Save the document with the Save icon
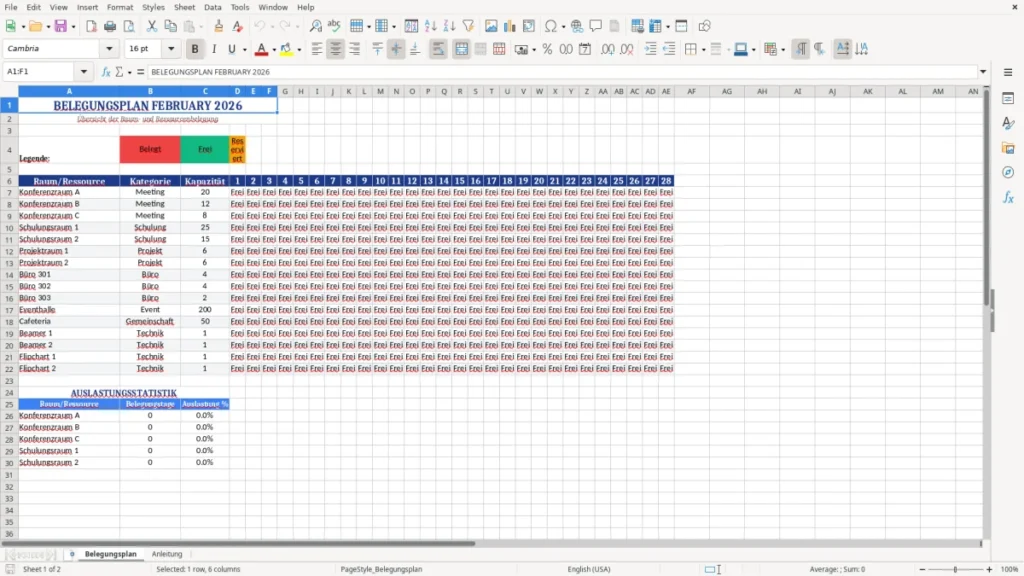The height and width of the screenshot is (576, 1024). coord(61,26)
